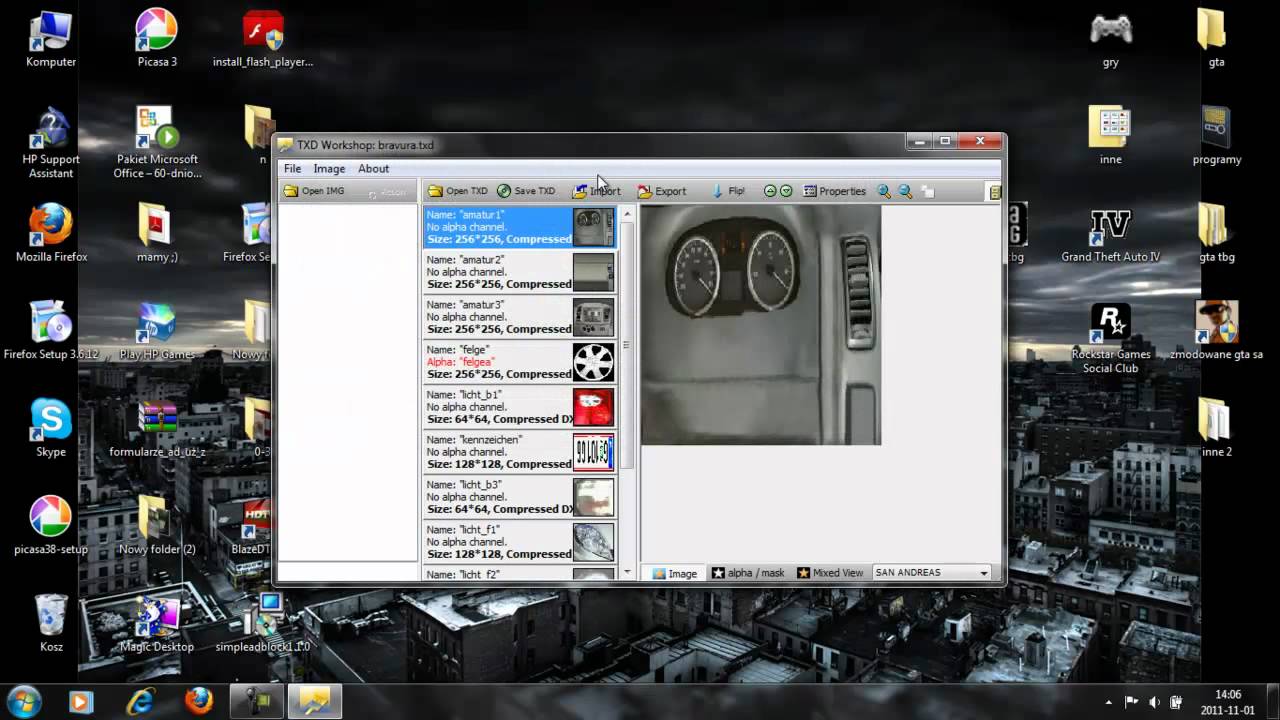Select the "amatur3" texture entry

click(520, 317)
